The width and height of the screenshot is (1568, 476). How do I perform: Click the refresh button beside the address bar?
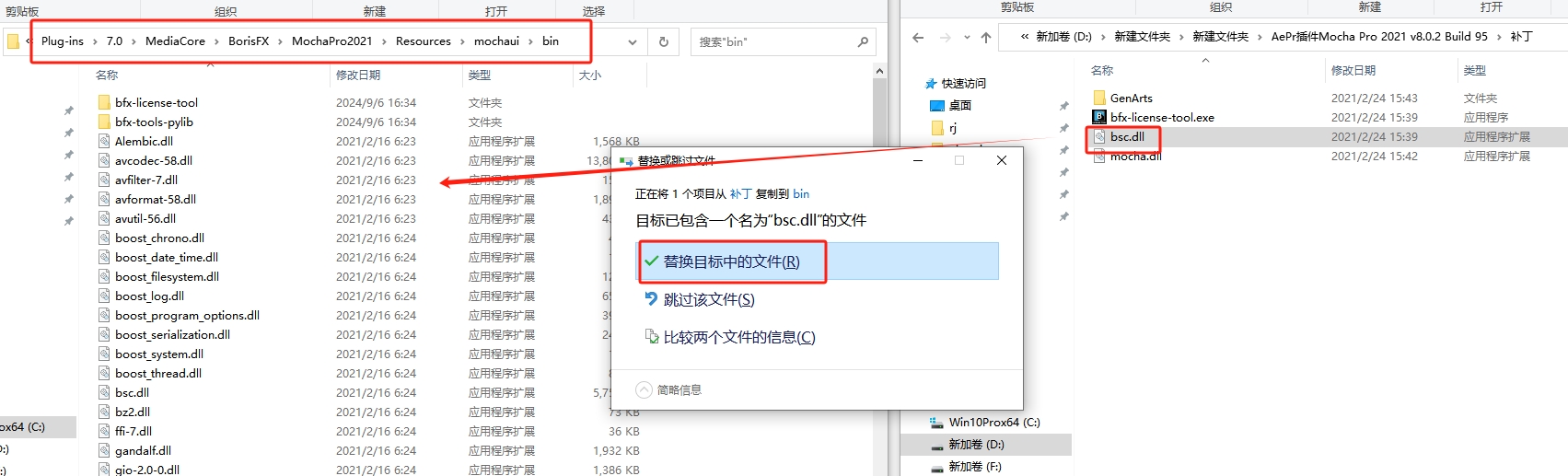[663, 41]
